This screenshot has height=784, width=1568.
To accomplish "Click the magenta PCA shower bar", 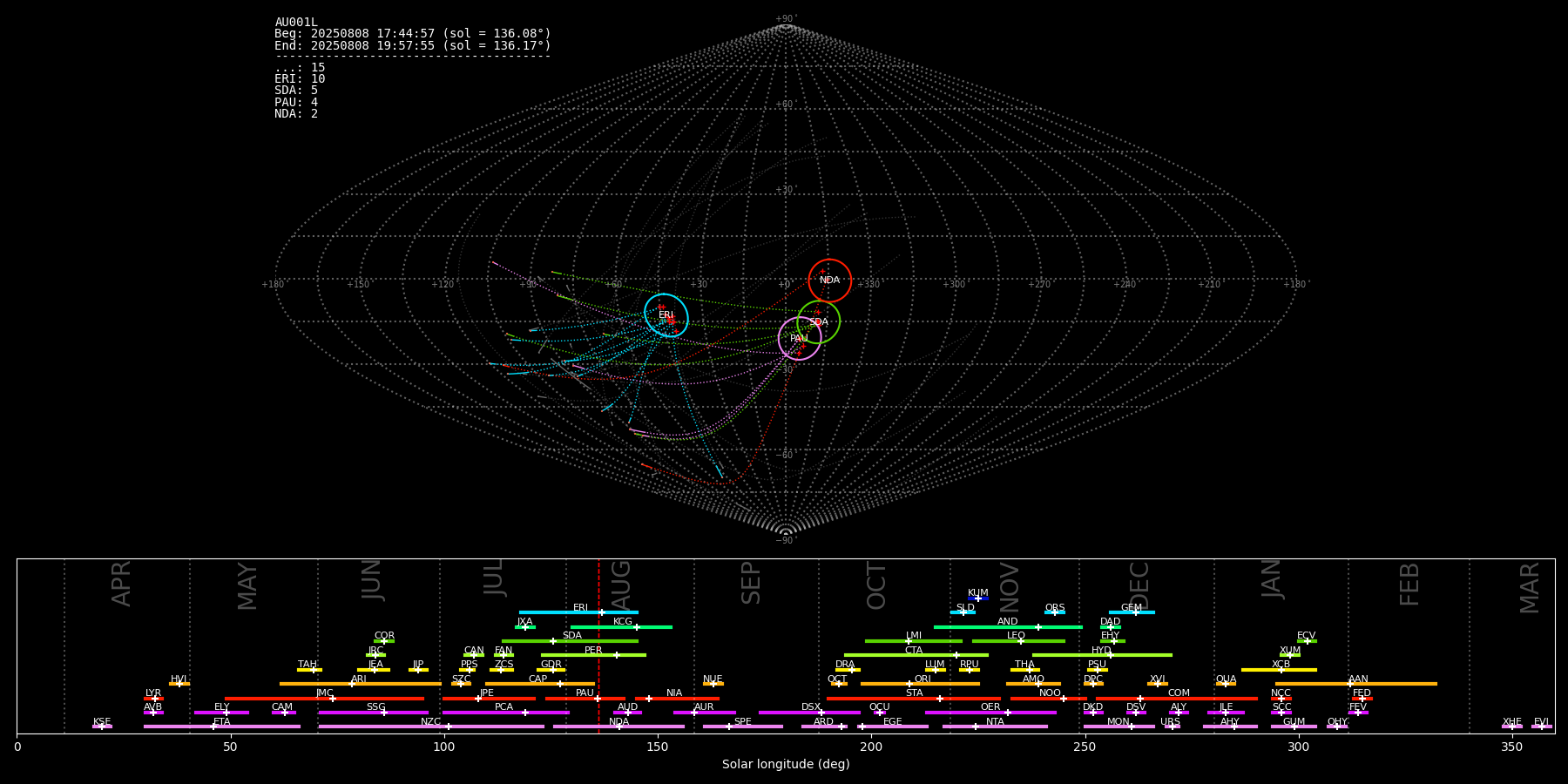I will click(506, 713).
